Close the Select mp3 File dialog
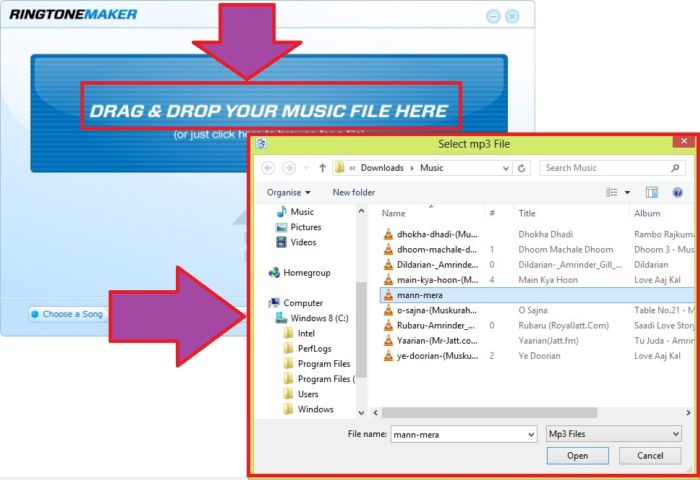 pos(684,141)
